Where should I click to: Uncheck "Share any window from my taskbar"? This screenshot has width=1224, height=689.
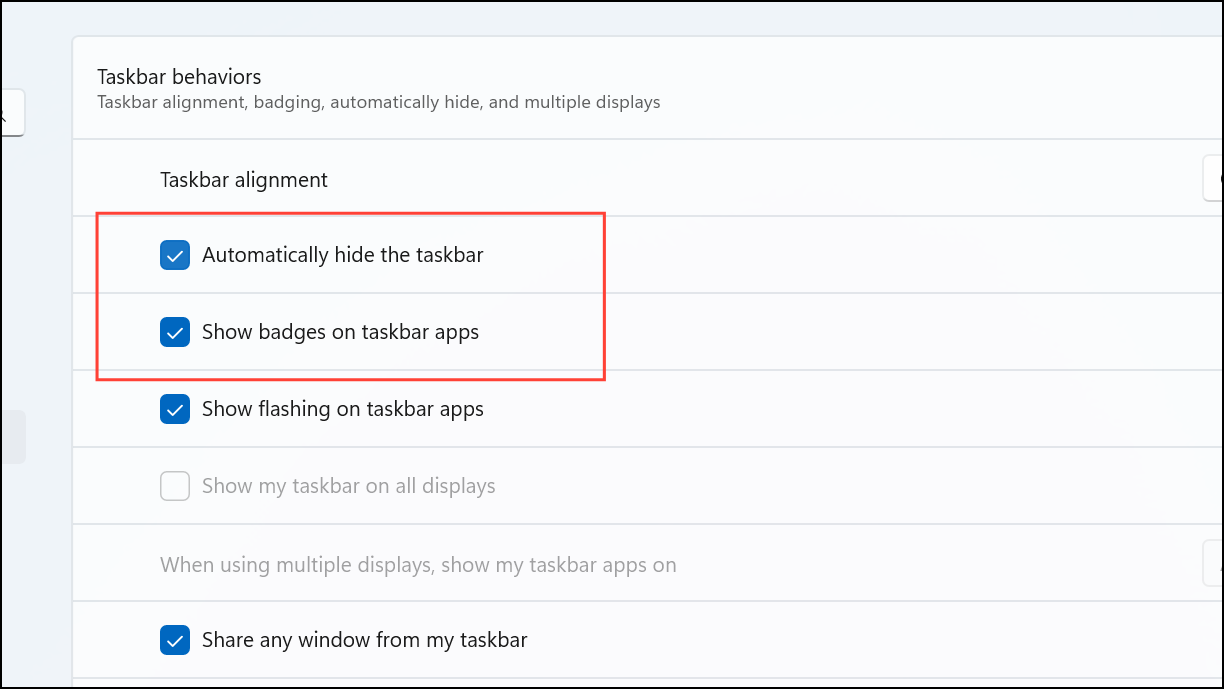click(175, 640)
